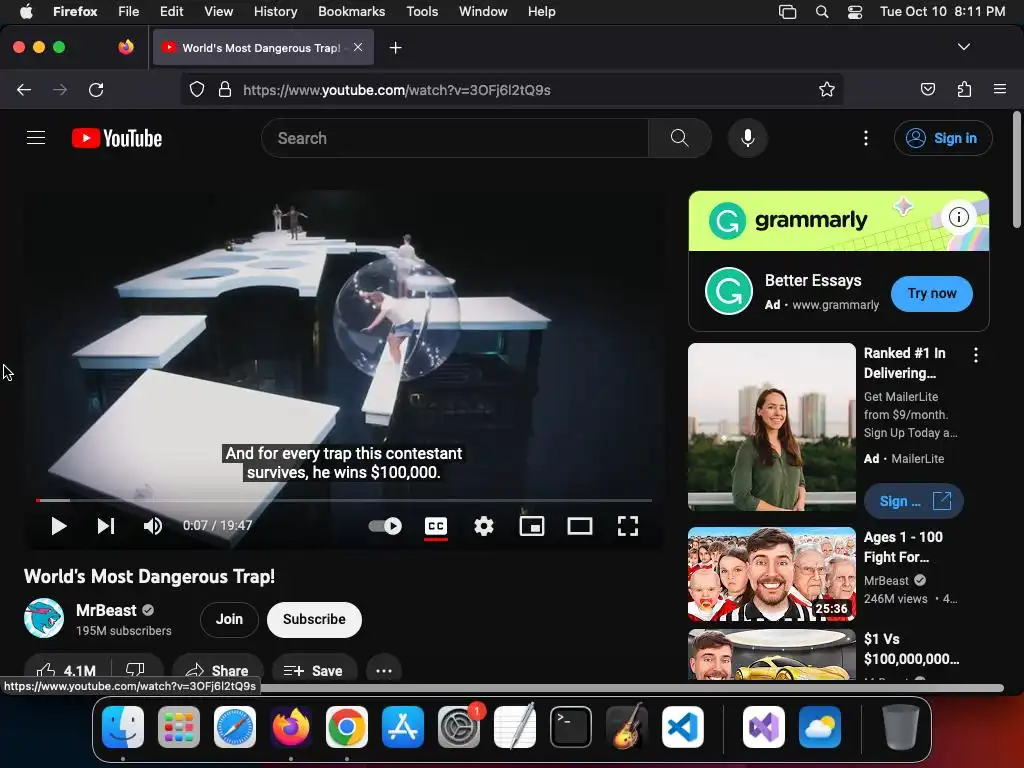Mute the video volume
The width and height of the screenshot is (1024, 768).
click(x=153, y=526)
